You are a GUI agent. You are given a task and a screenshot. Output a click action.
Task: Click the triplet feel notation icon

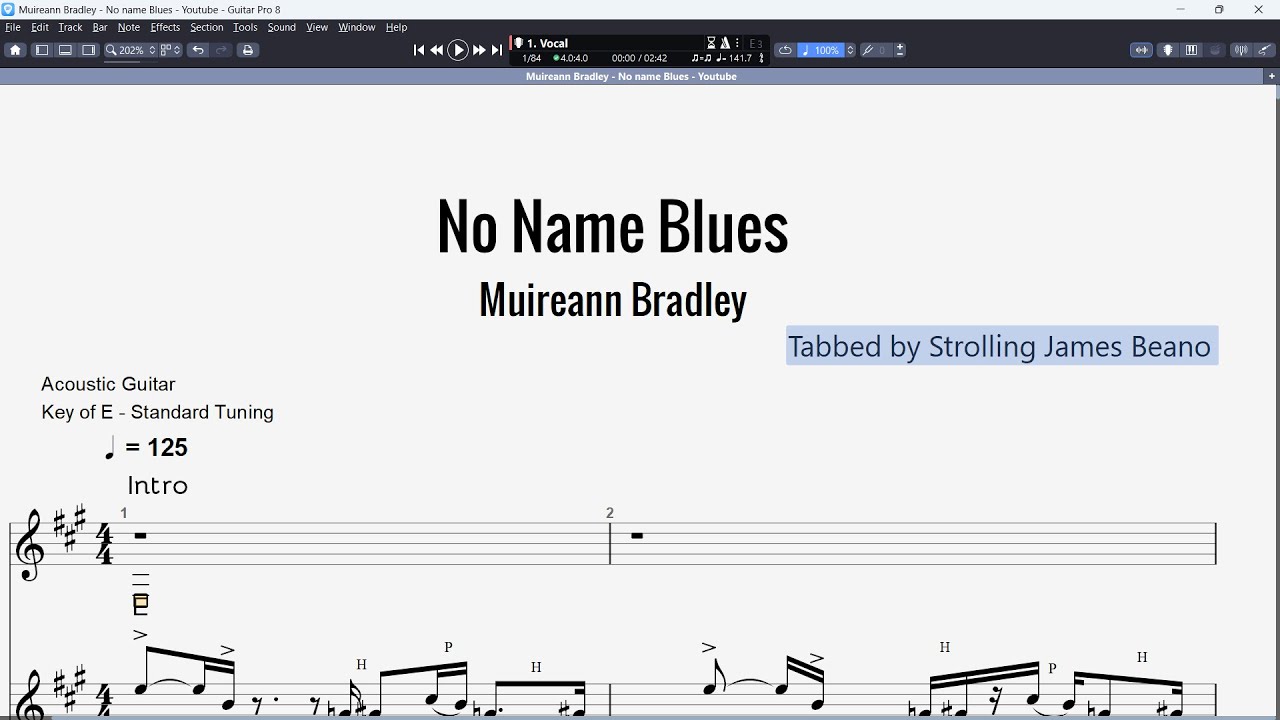pos(701,58)
